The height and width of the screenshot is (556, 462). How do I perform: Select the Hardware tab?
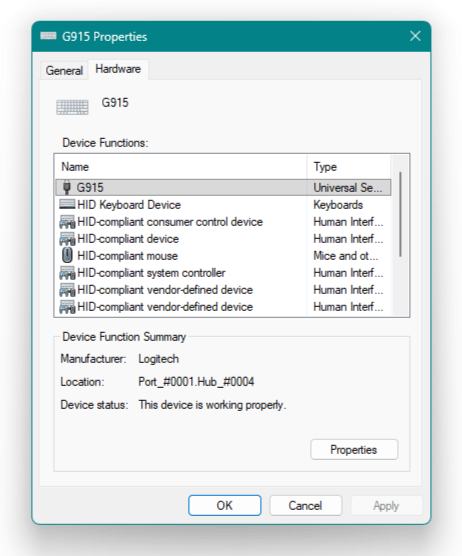(x=118, y=69)
